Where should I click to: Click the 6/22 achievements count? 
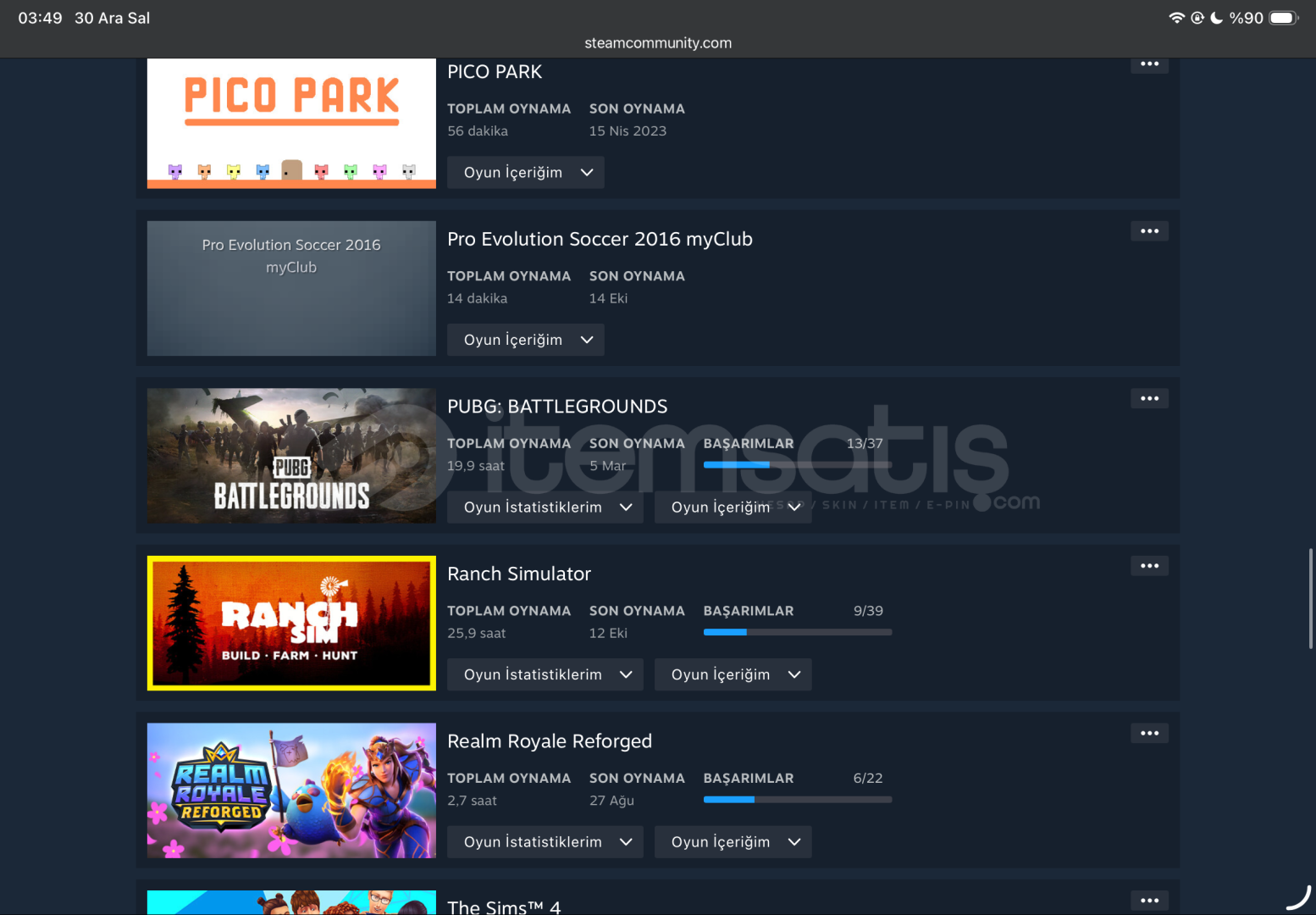pos(868,778)
